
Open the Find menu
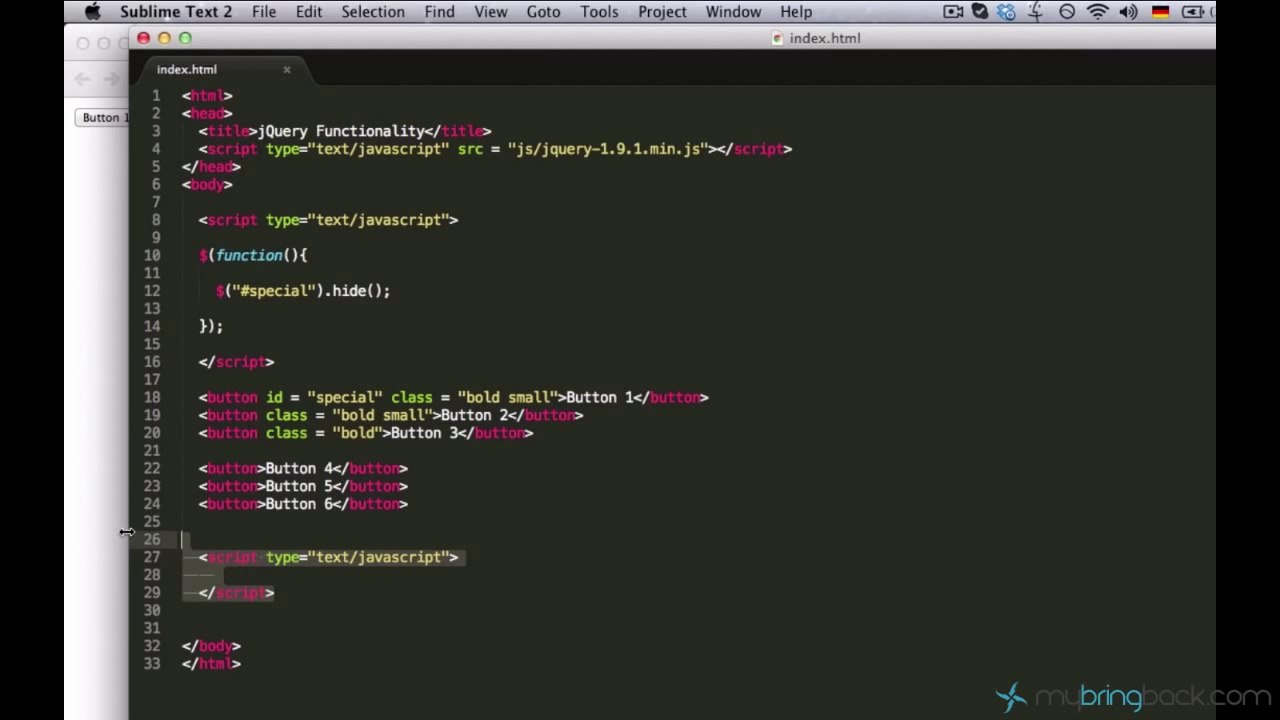tap(439, 12)
